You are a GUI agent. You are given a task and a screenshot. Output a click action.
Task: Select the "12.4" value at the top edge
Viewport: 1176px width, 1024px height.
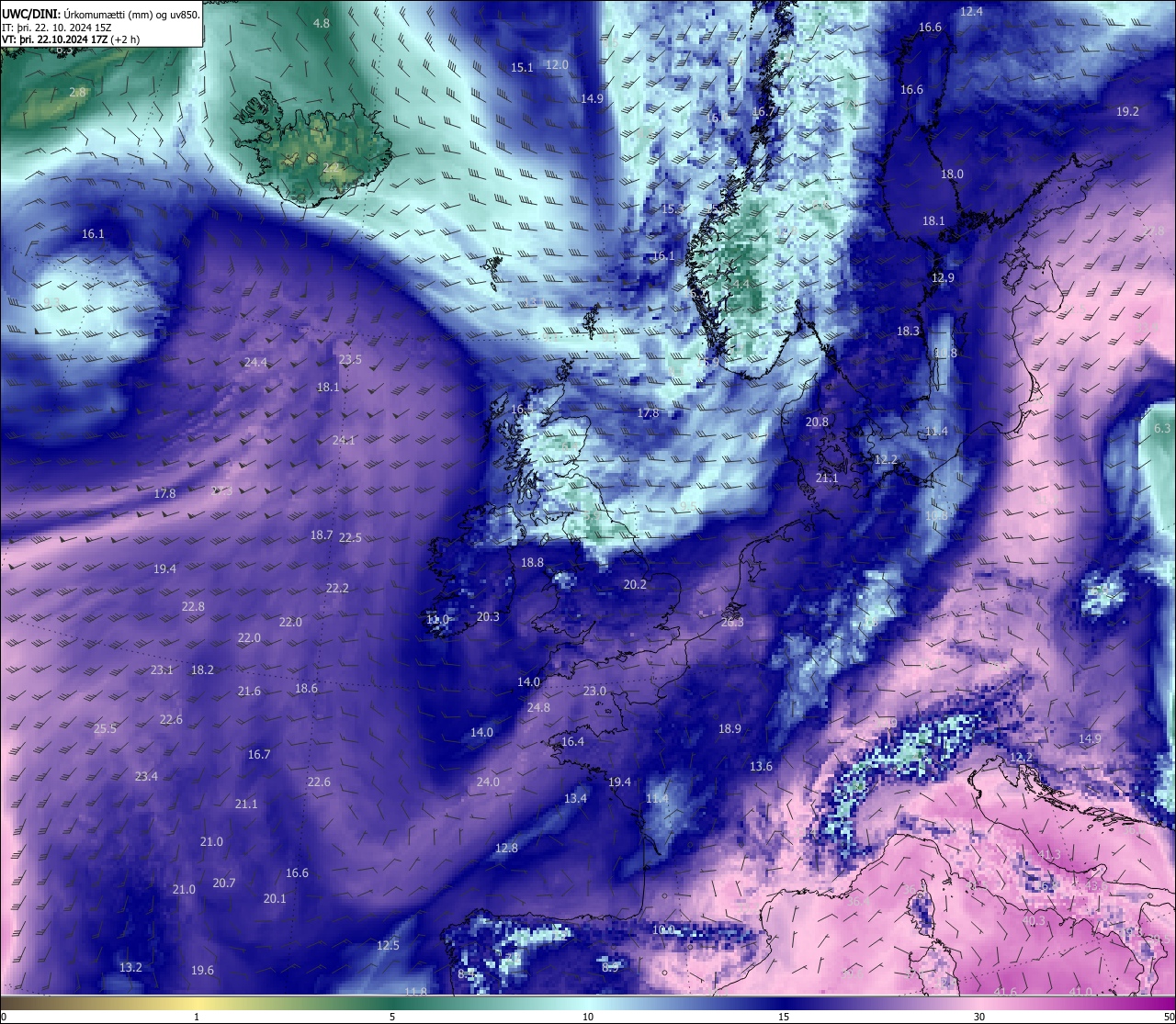click(x=971, y=11)
